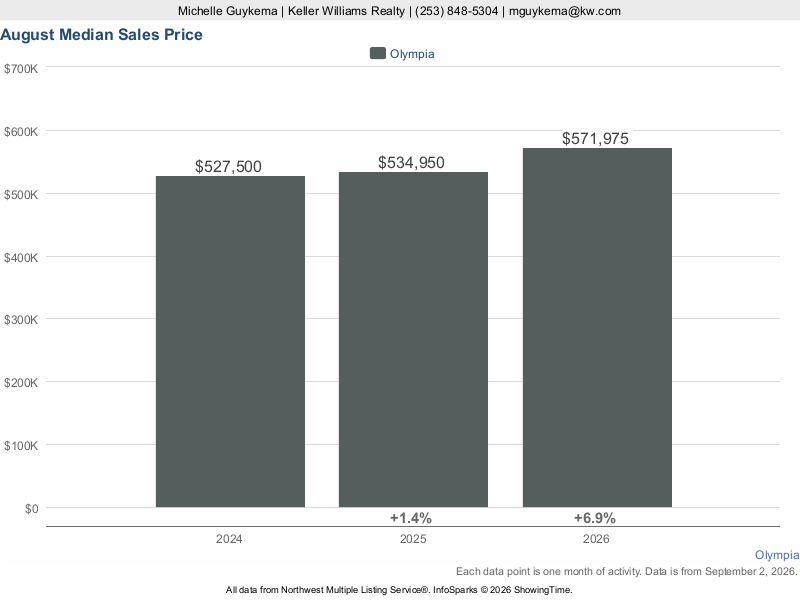Screen dimensions: 800x600
Task: Click the $400K y-axis label
Action: pos(21,258)
